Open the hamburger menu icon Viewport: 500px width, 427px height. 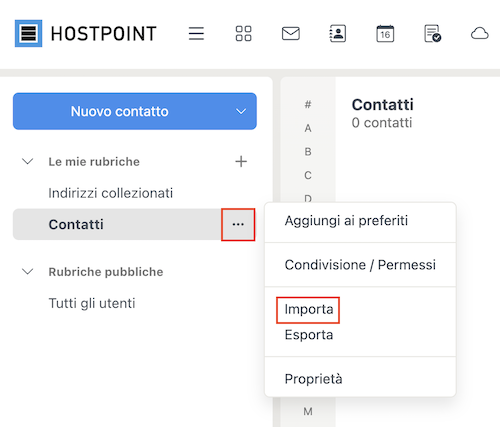(196, 34)
